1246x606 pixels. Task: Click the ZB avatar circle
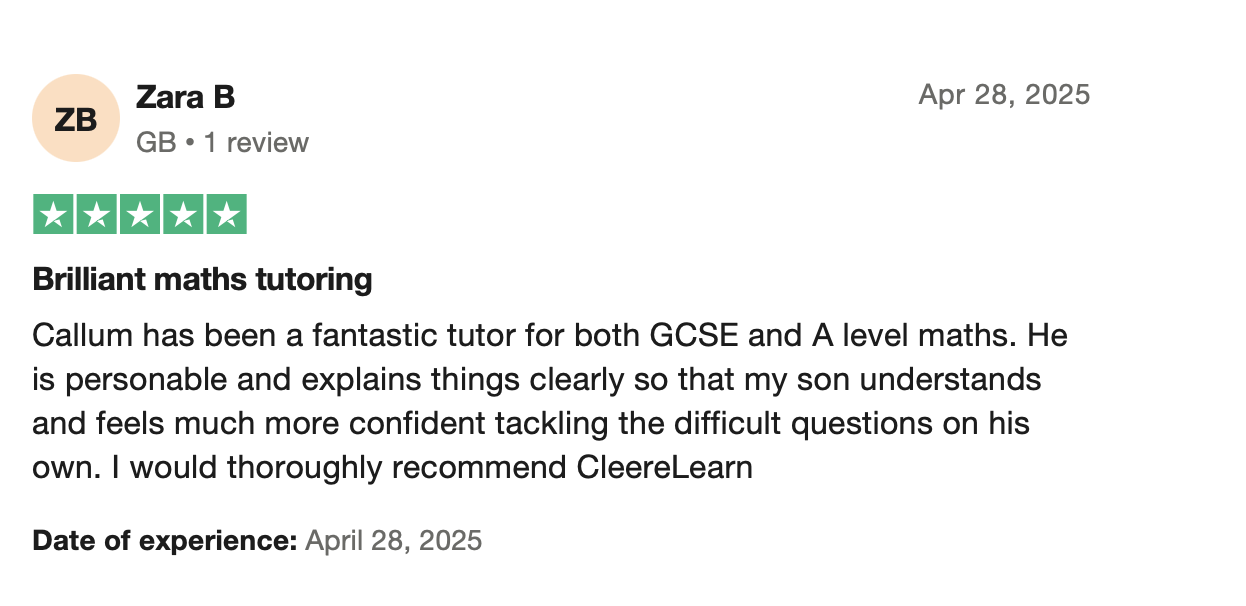point(76,118)
